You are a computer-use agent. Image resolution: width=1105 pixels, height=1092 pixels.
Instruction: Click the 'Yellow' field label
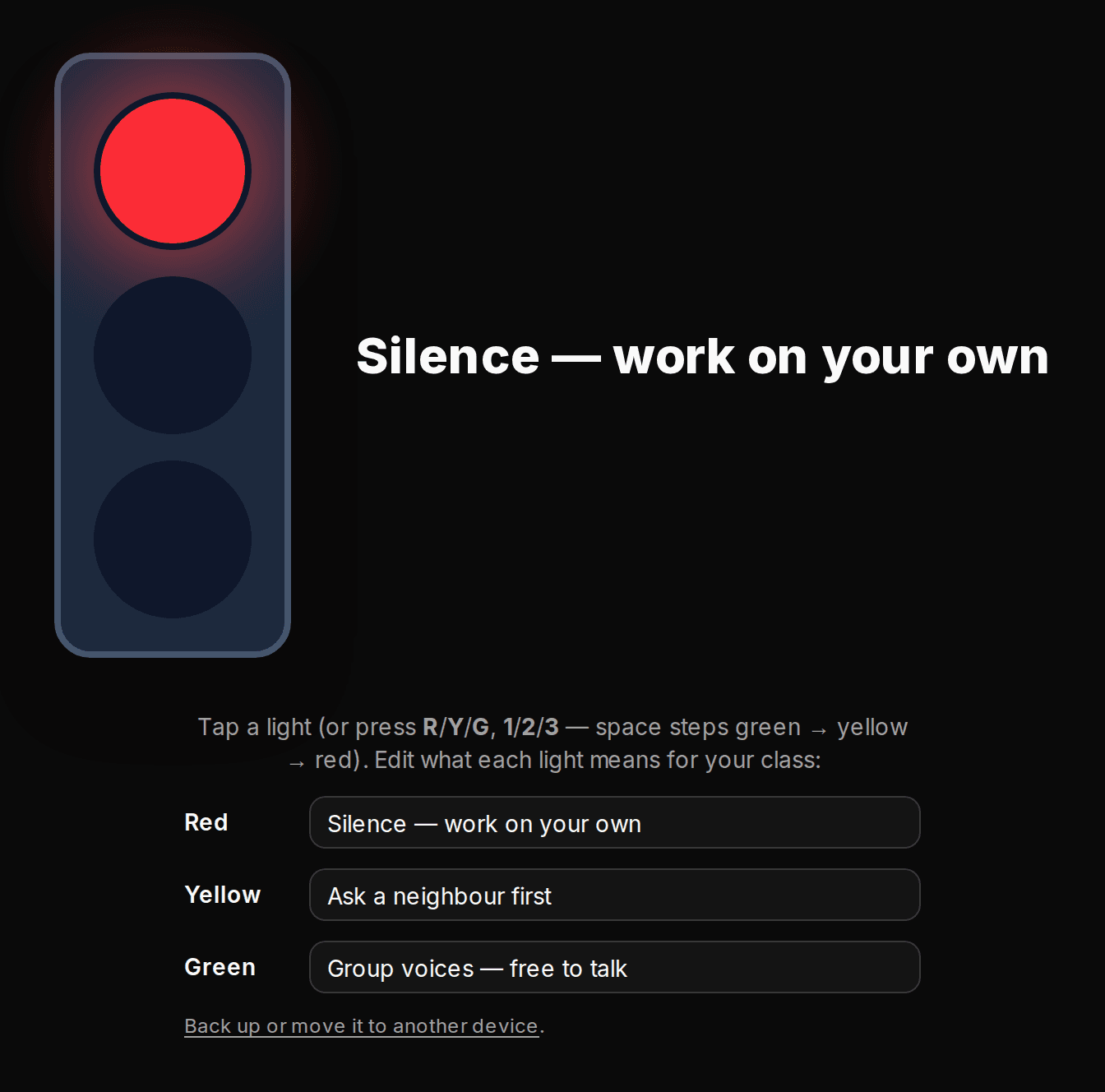pyautogui.click(x=223, y=895)
